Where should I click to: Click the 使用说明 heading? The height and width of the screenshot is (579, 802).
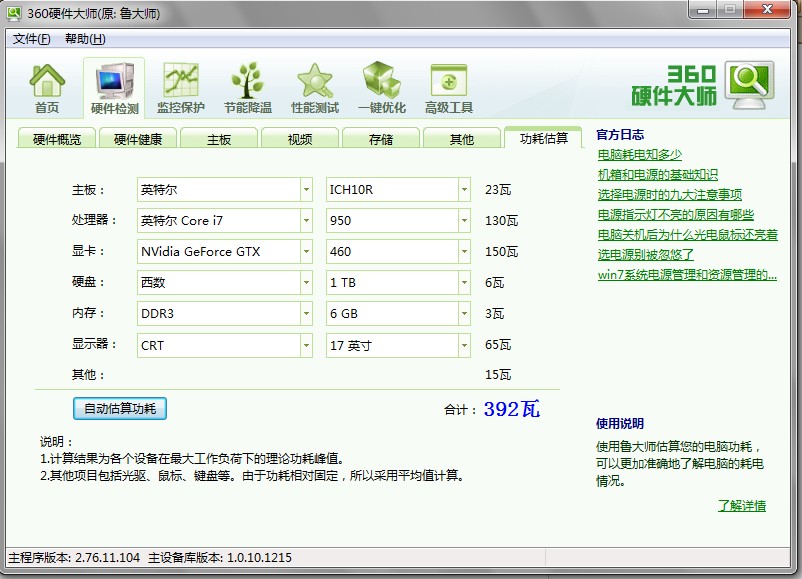(x=620, y=424)
